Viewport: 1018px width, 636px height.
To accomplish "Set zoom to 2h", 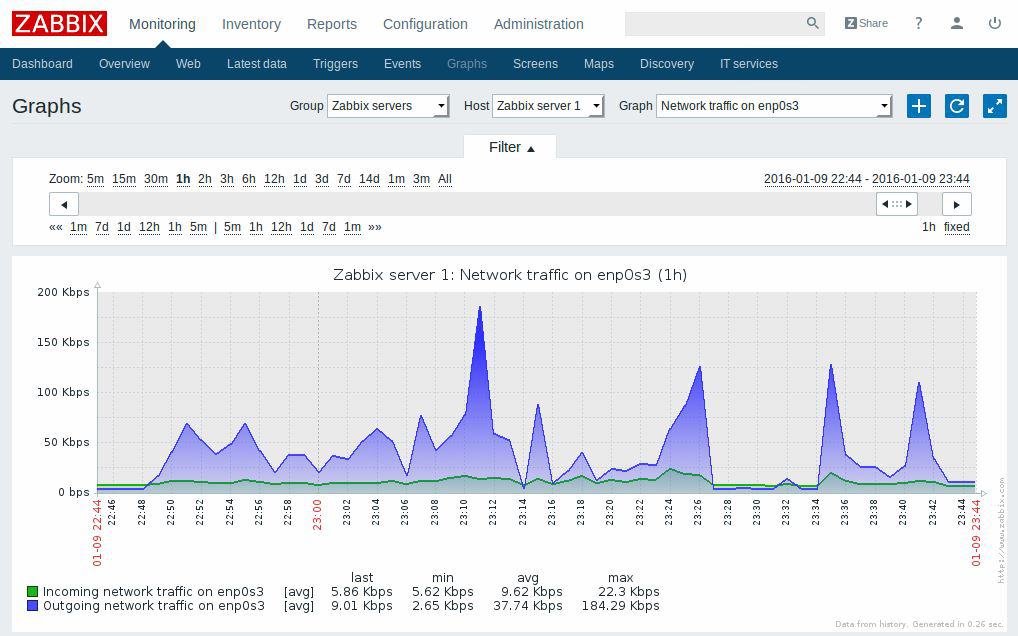I will pyautogui.click(x=205, y=179).
